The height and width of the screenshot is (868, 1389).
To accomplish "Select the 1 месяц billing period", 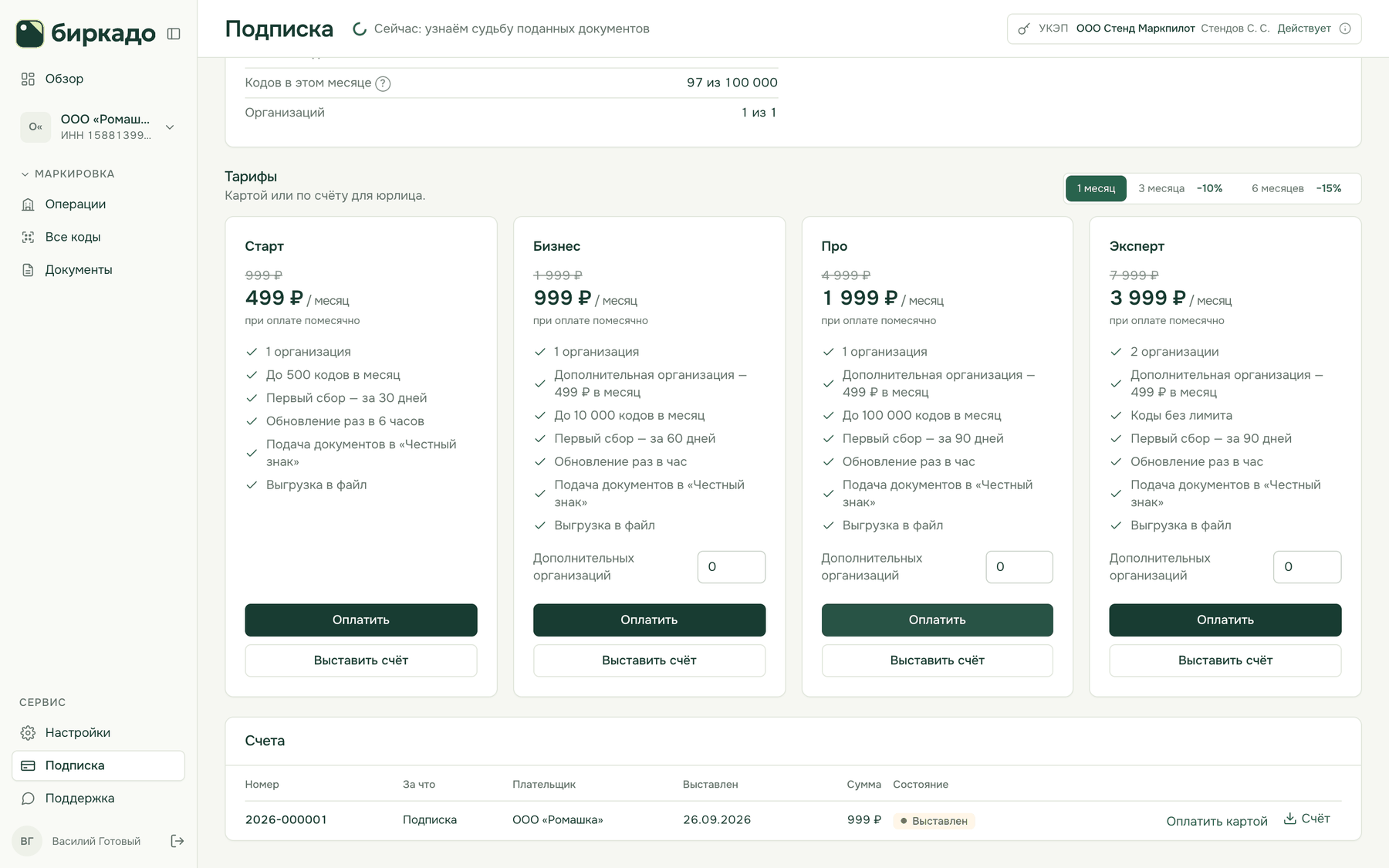I will point(1096,188).
